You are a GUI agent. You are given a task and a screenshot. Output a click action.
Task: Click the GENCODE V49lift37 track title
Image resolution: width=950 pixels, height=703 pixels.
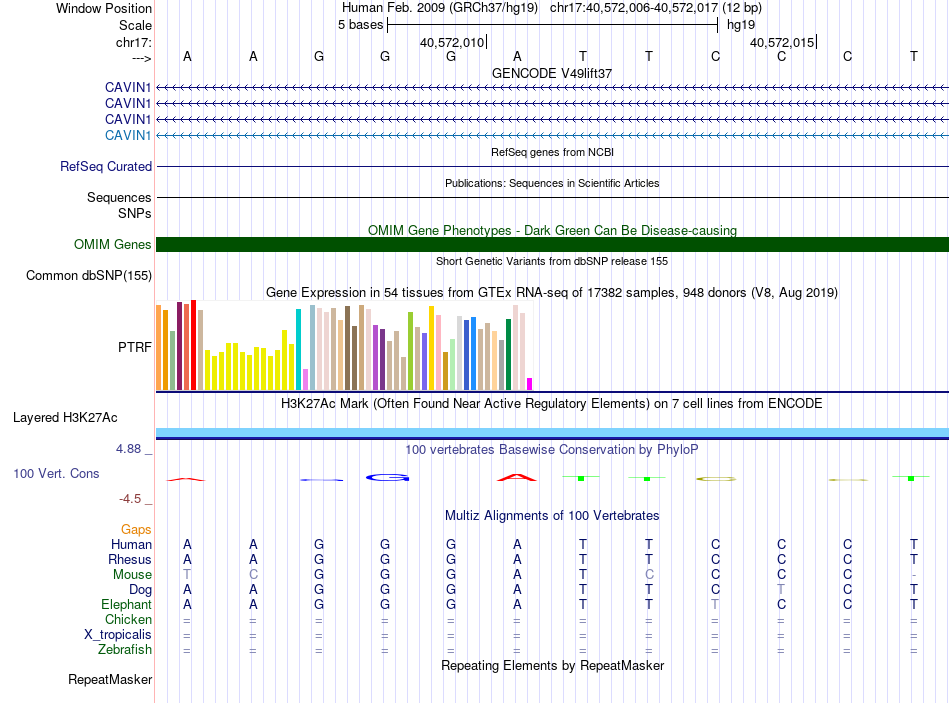(552, 73)
